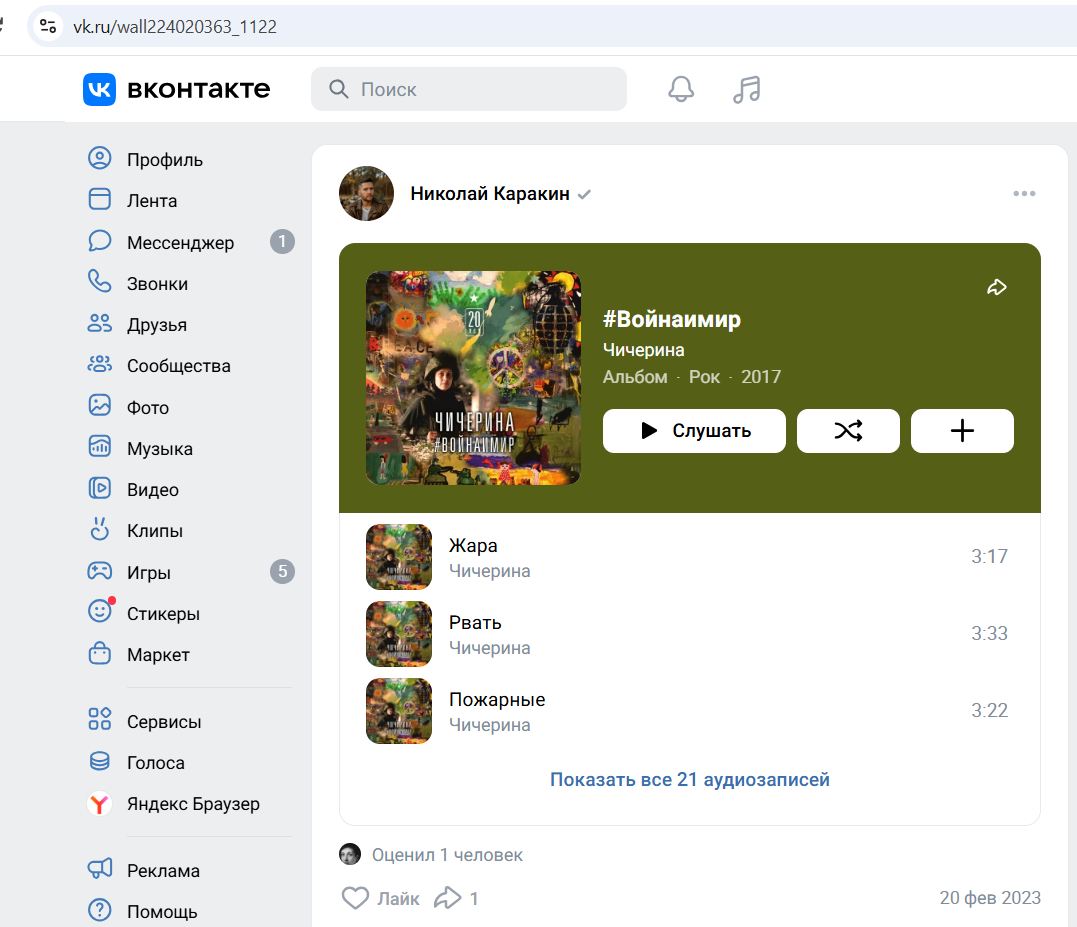Click the Слушать play button
Image resolution: width=1077 pixels, height=927 pixels.
pos(694,431)
